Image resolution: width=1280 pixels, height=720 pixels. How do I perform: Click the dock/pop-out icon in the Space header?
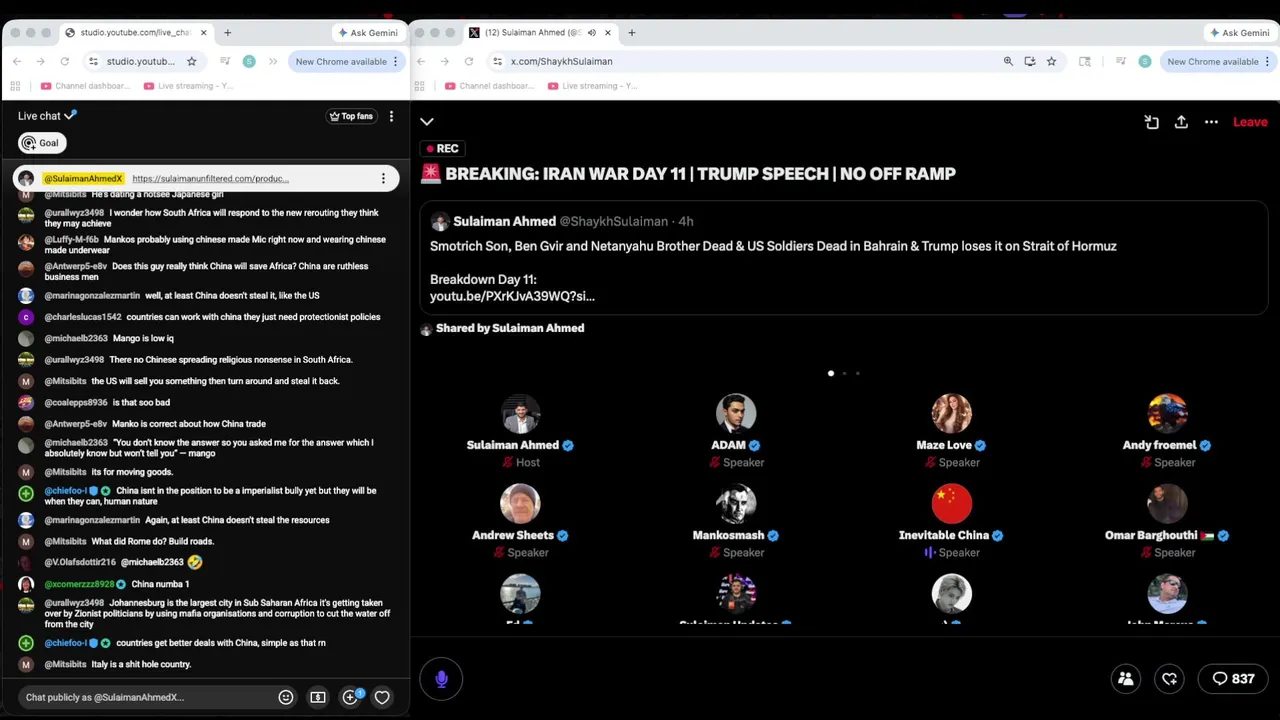coord(1151,122)
